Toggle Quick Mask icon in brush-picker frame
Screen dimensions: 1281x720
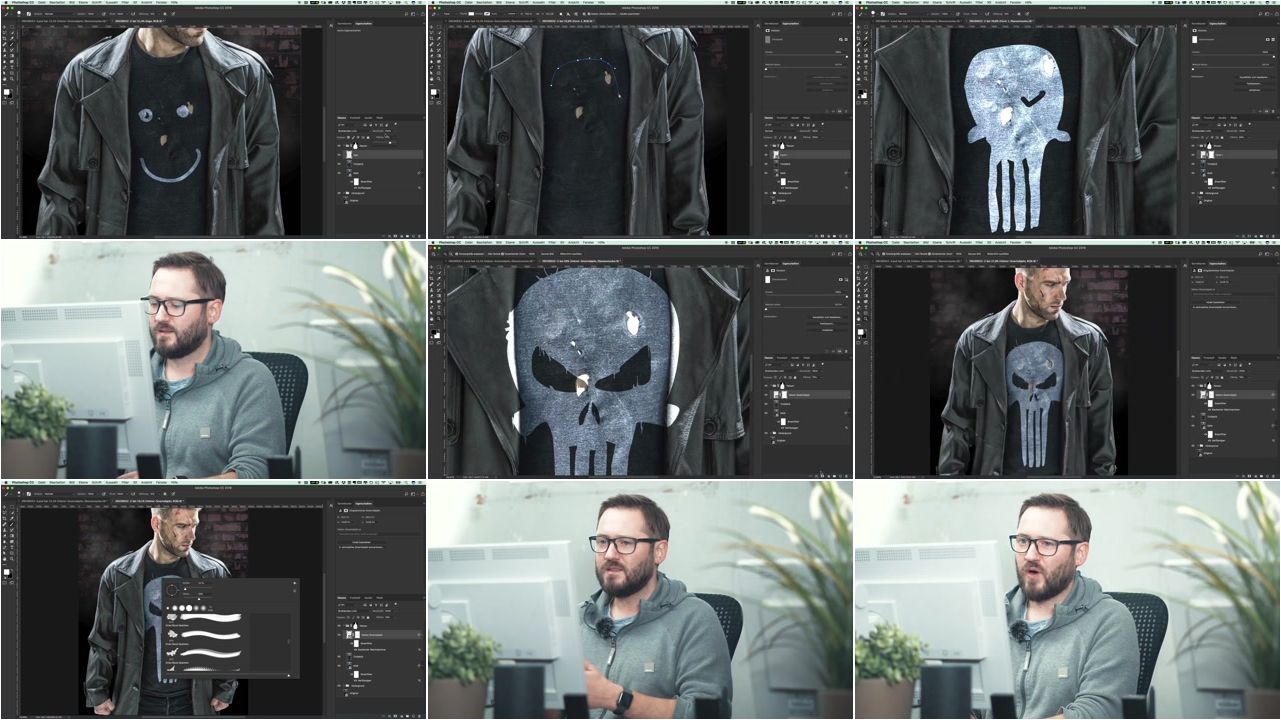click(x=4, y=583)
